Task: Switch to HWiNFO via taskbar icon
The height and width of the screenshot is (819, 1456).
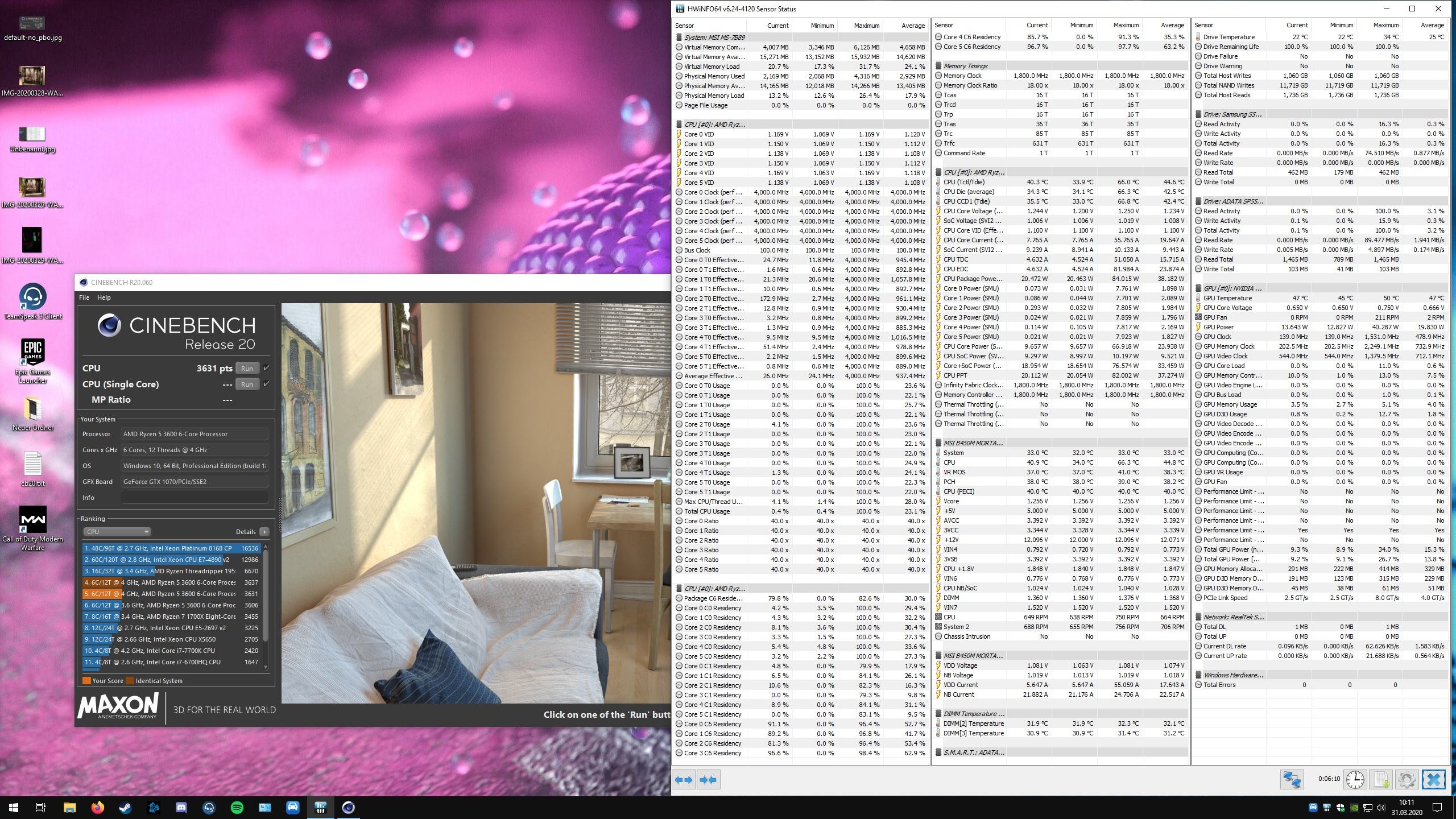Action: pos(320,807)
